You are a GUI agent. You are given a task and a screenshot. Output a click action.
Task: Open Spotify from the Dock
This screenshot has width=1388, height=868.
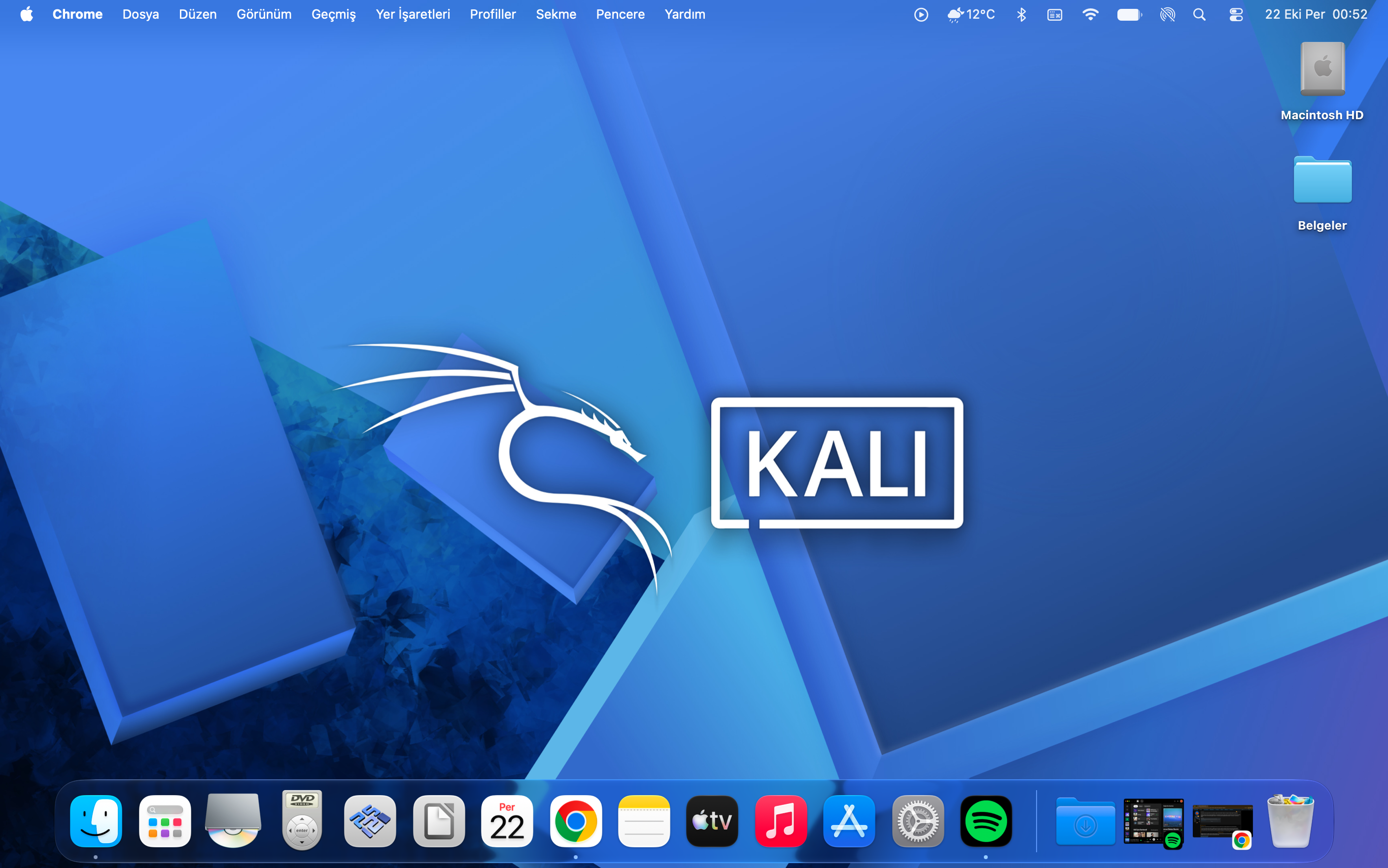(x=986, y=821)
